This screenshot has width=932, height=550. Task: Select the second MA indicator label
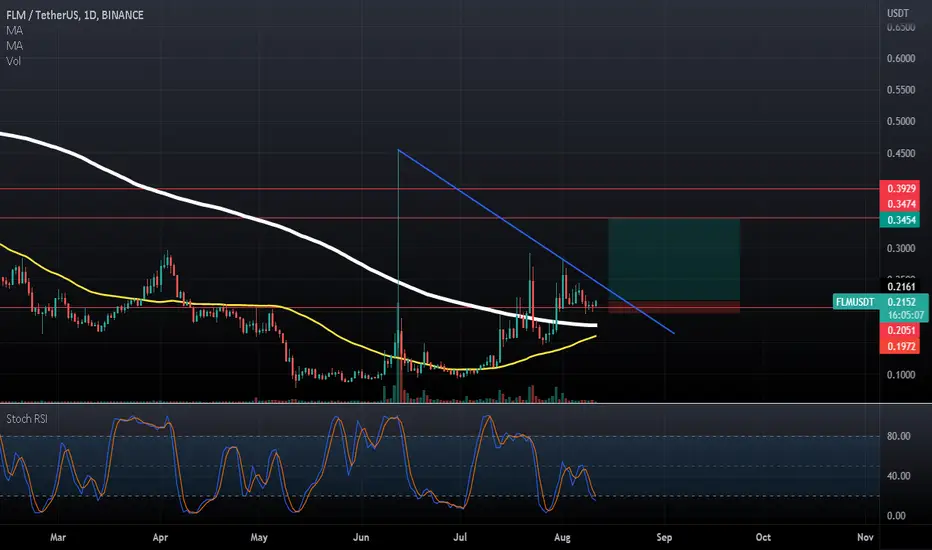tap(14, 46)
